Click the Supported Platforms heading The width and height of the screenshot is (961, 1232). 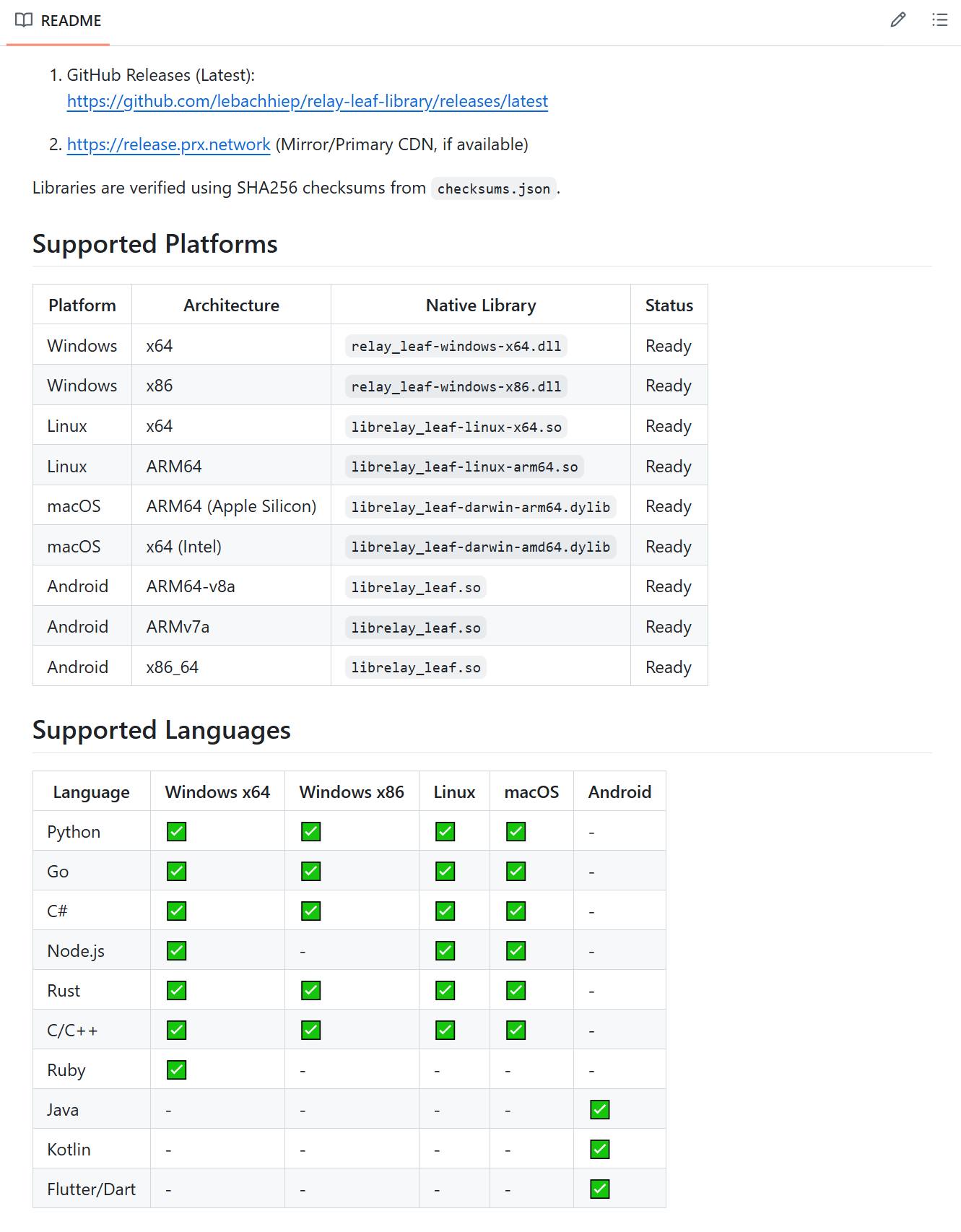point(155,244)
